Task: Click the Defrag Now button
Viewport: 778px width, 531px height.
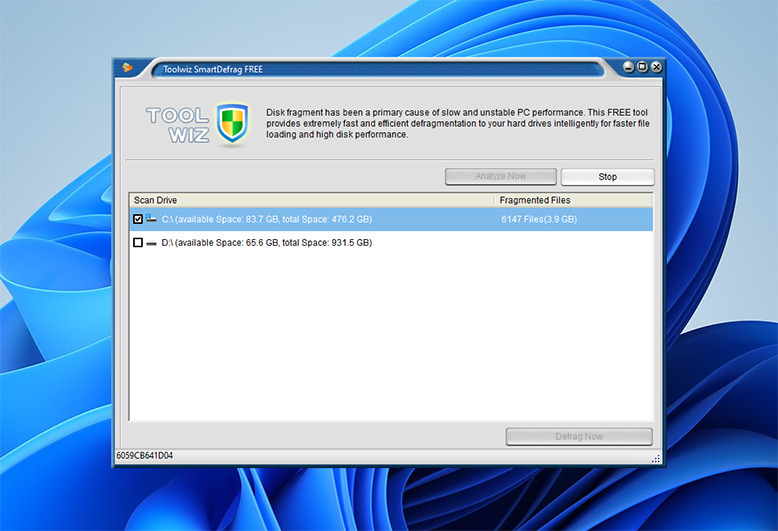Action: [x=579, y=437]
